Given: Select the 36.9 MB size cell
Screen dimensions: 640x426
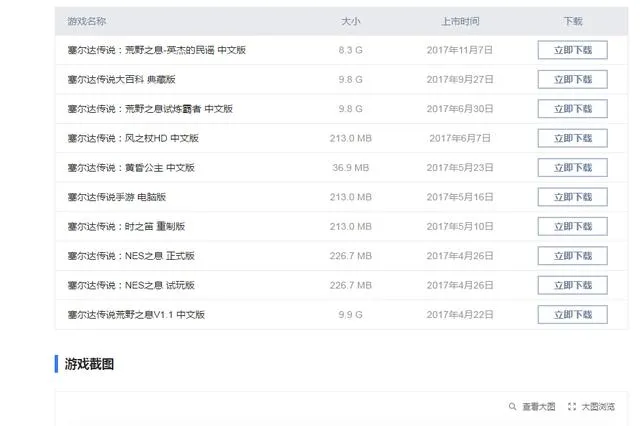Looking at the screenshot, I should coord(351,167).
